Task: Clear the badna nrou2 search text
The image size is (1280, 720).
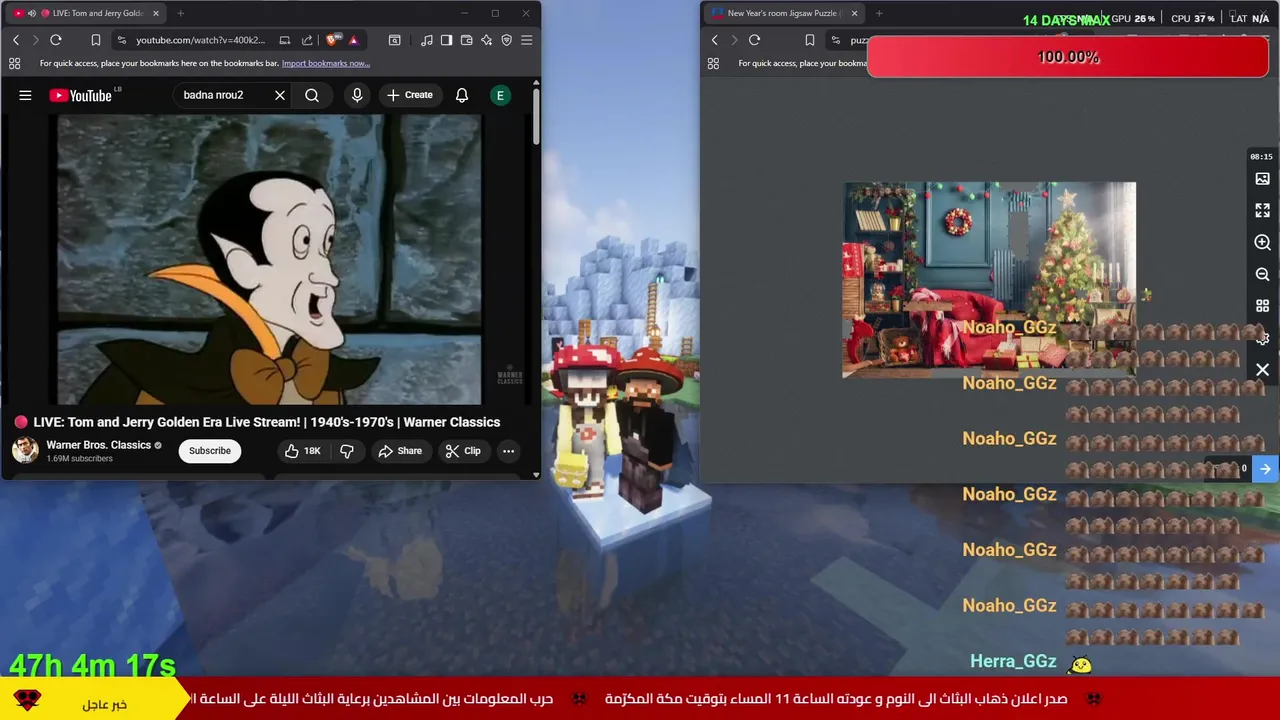Action: (x=280, y=95)
